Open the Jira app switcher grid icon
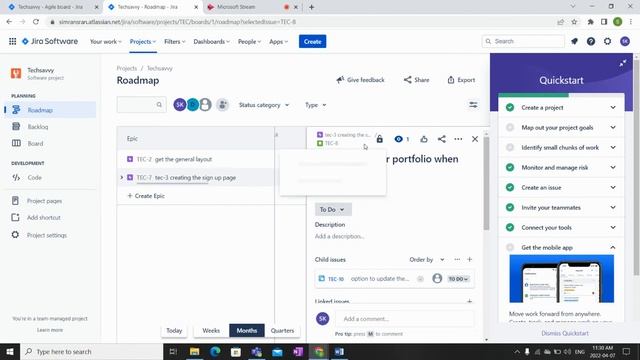 [x=13, y=41]
